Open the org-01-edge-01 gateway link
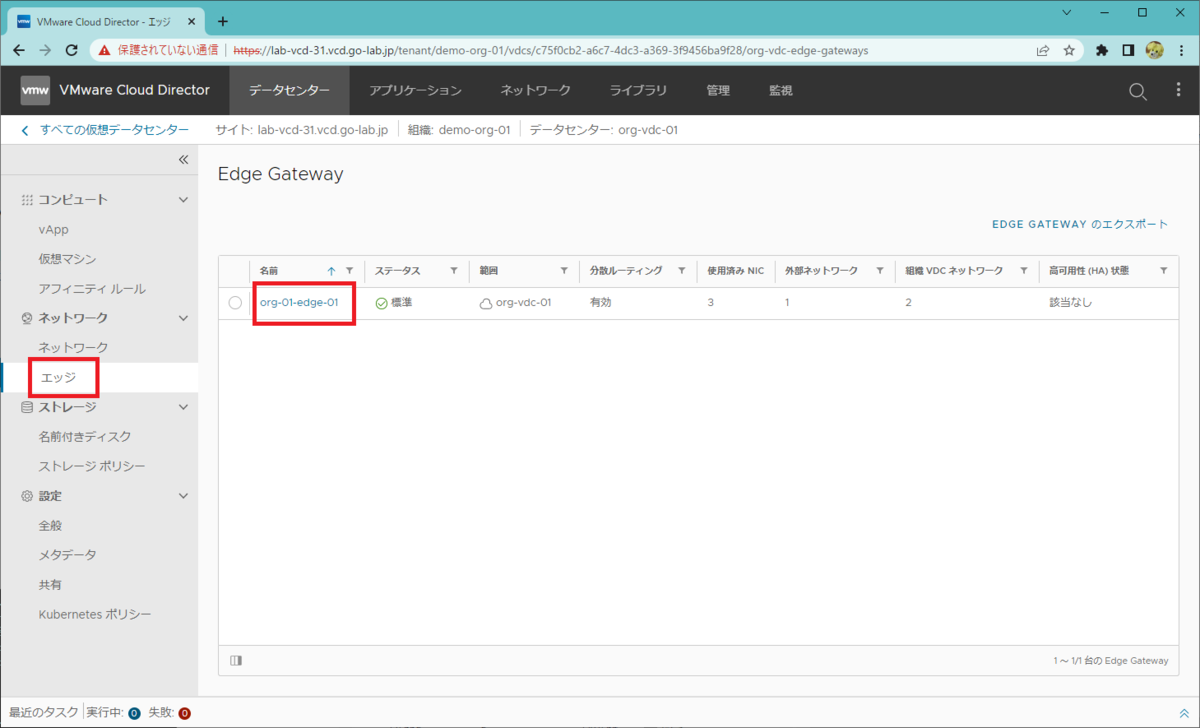This screenshot has width=1200, height=728. pyautogui.click(x=299, y=302)
